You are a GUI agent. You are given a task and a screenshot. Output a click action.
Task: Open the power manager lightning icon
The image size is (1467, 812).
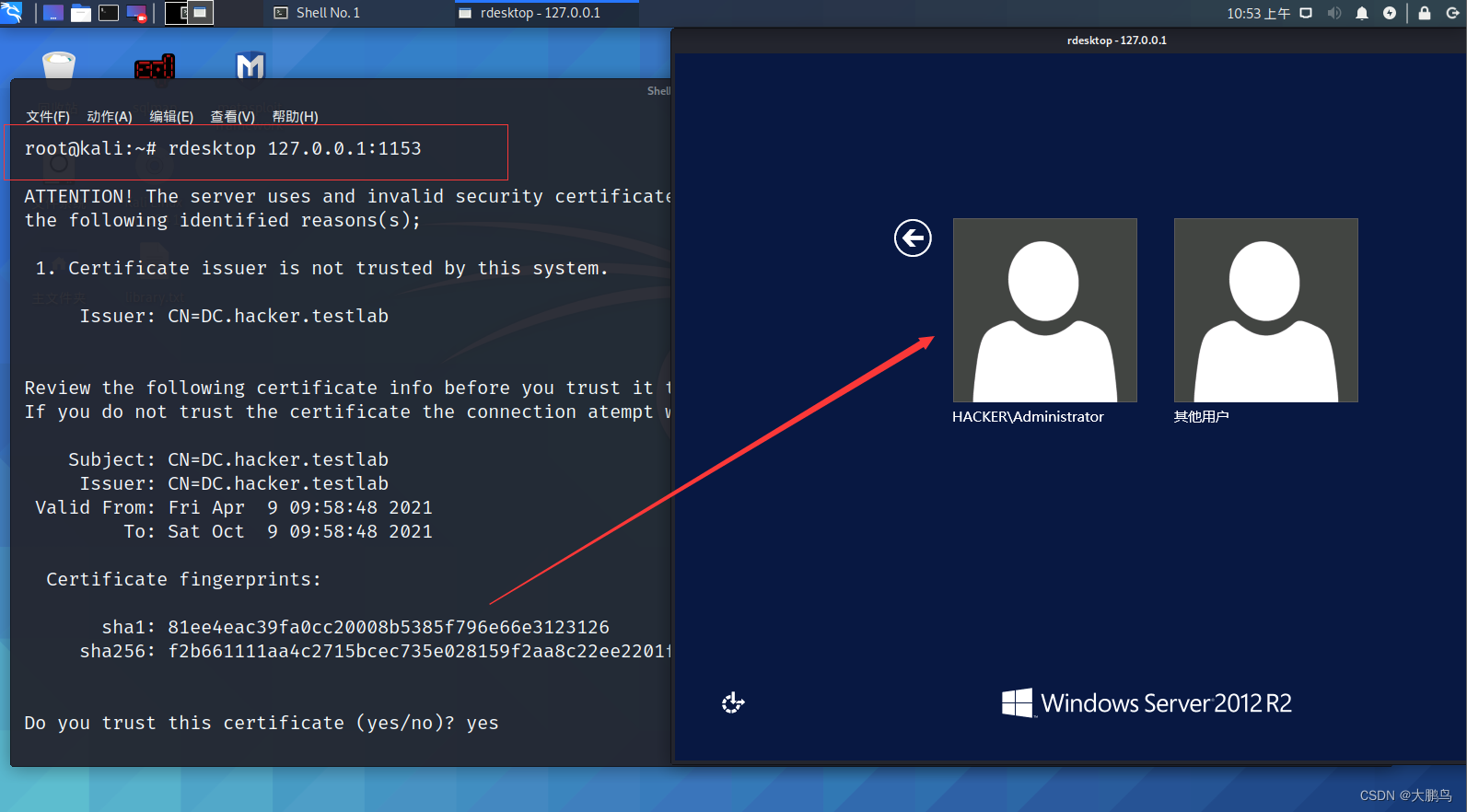[x=1389, y=13]
